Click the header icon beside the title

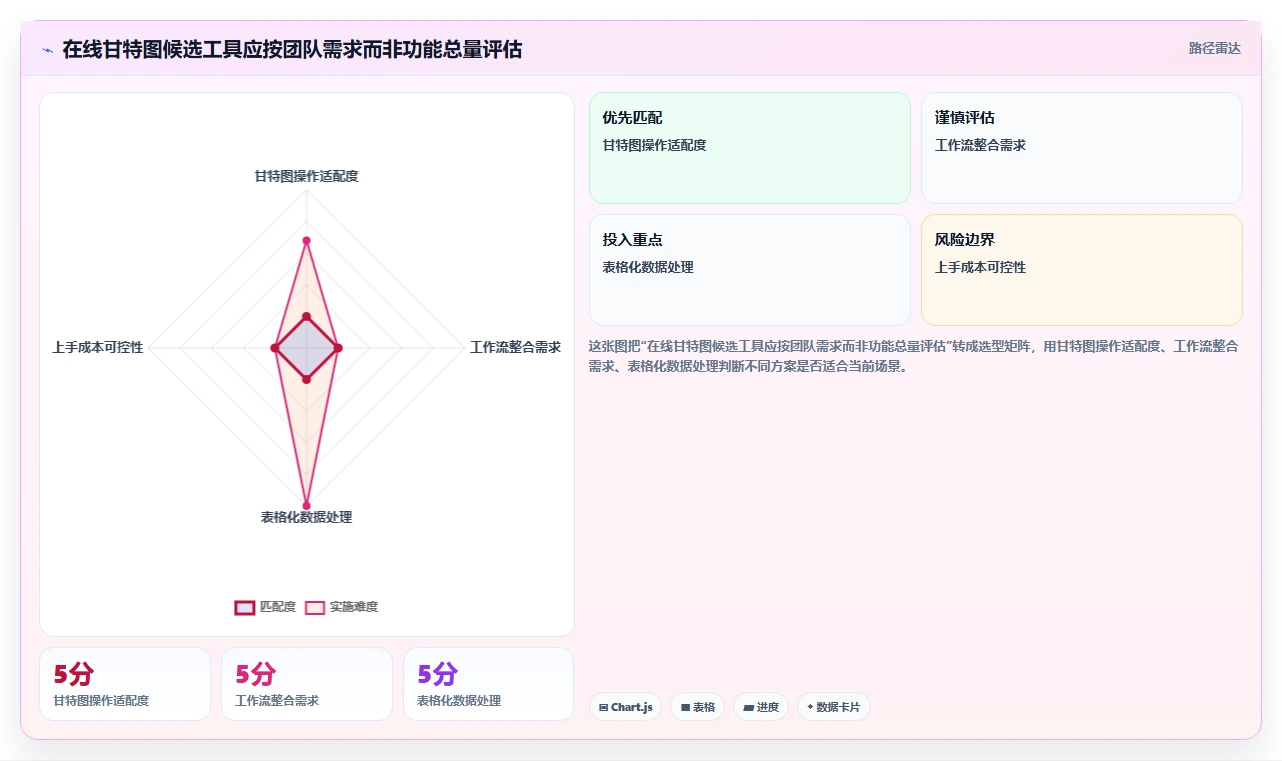[x=48, y=50]
